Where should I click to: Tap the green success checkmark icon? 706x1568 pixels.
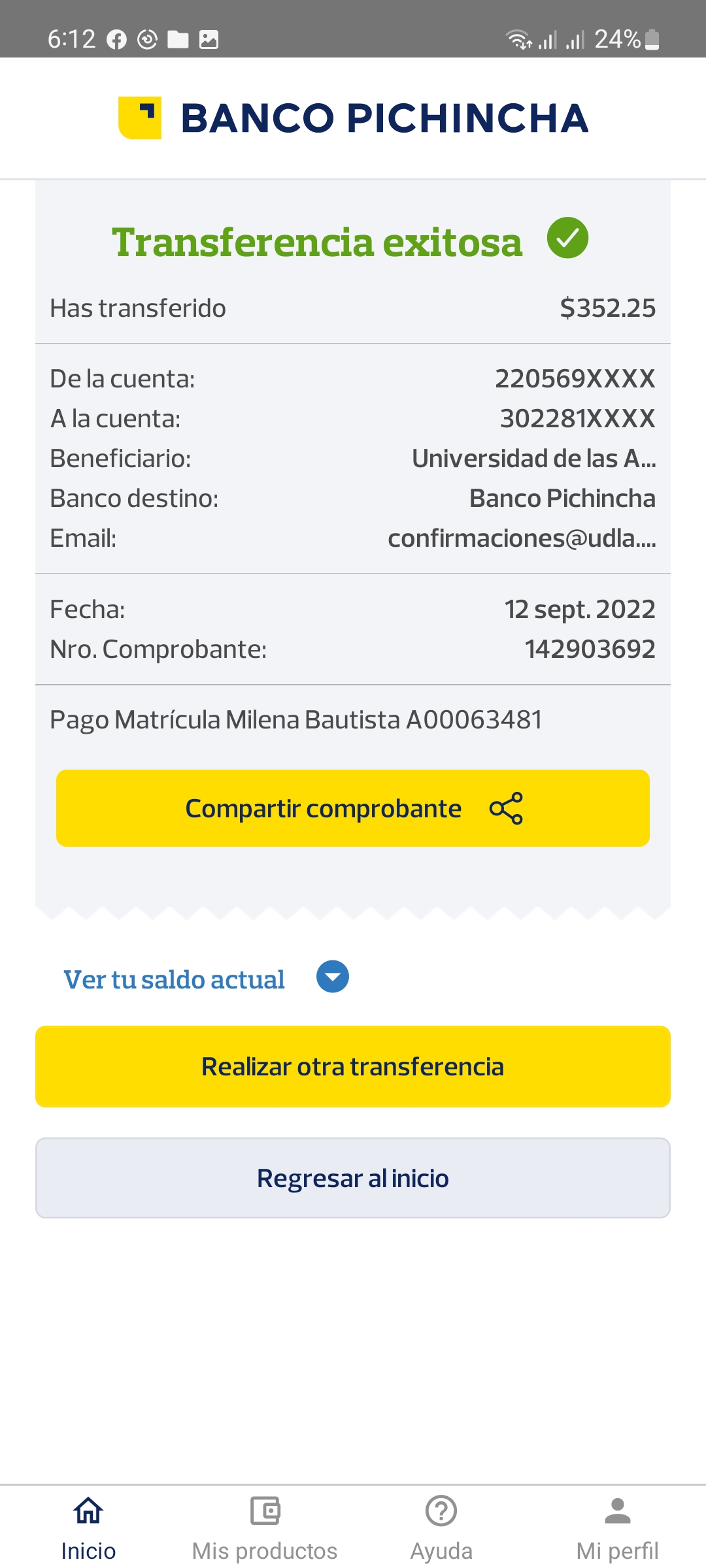pyautogui.click(x=567, y=238)
